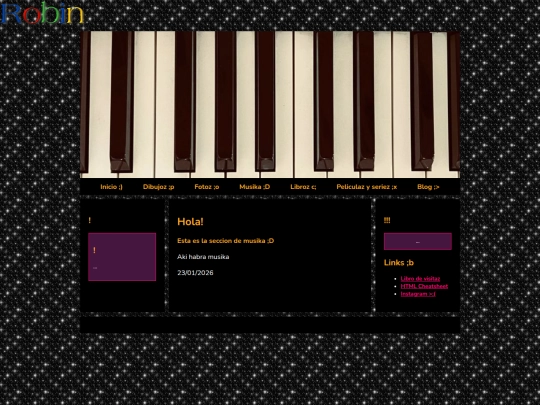Viewport: 540px width, 405px height.
Task: Follow the HTML Cheatsheet link
Action: click(424, 286)
